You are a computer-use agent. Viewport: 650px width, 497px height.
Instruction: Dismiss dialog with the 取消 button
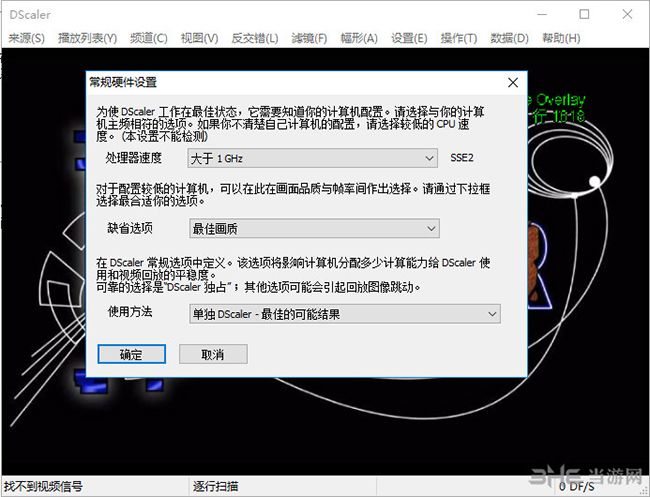(x=213, y=354)
